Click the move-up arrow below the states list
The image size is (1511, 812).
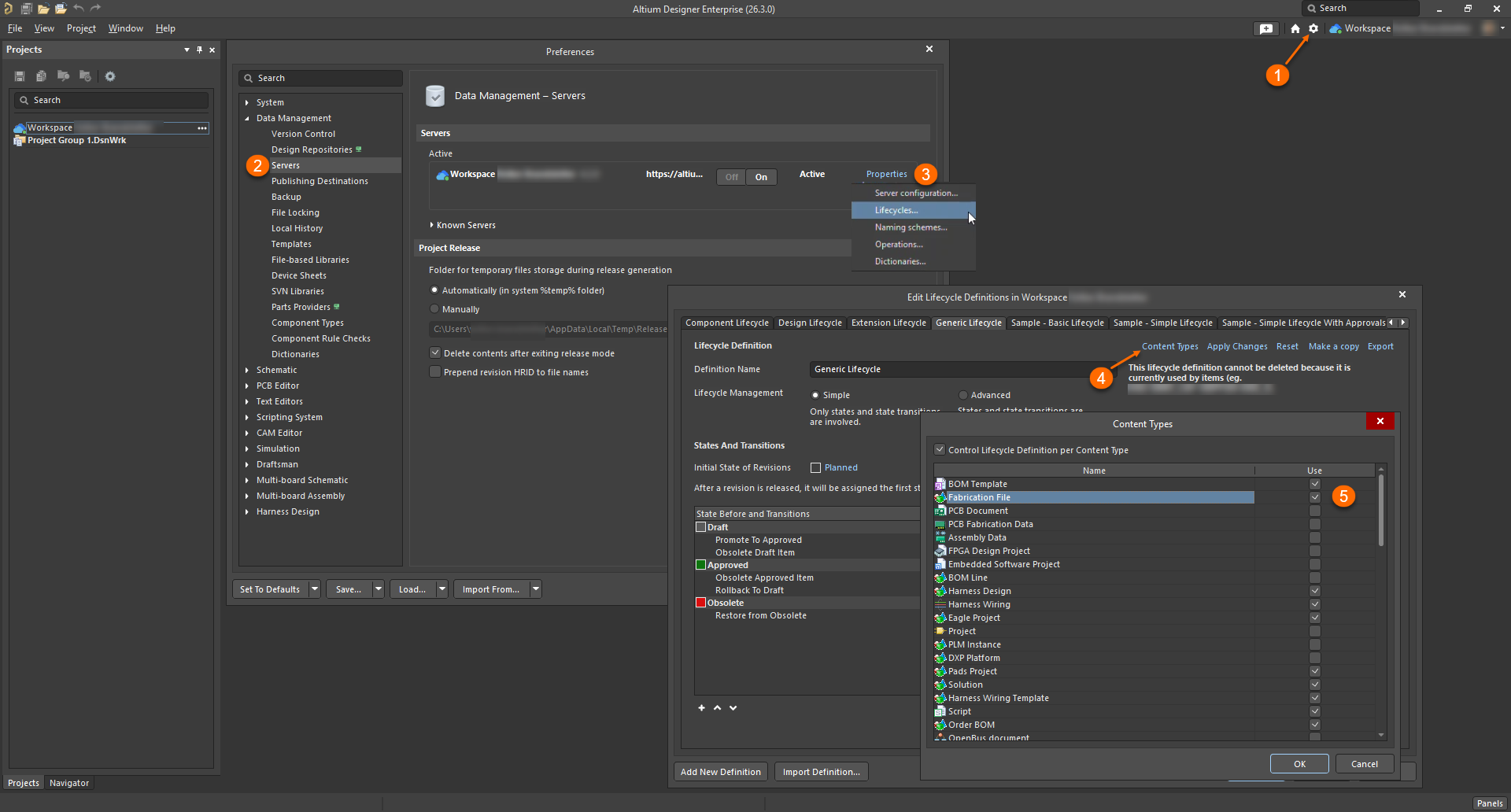pyautogui.click(x=717, y=708)
